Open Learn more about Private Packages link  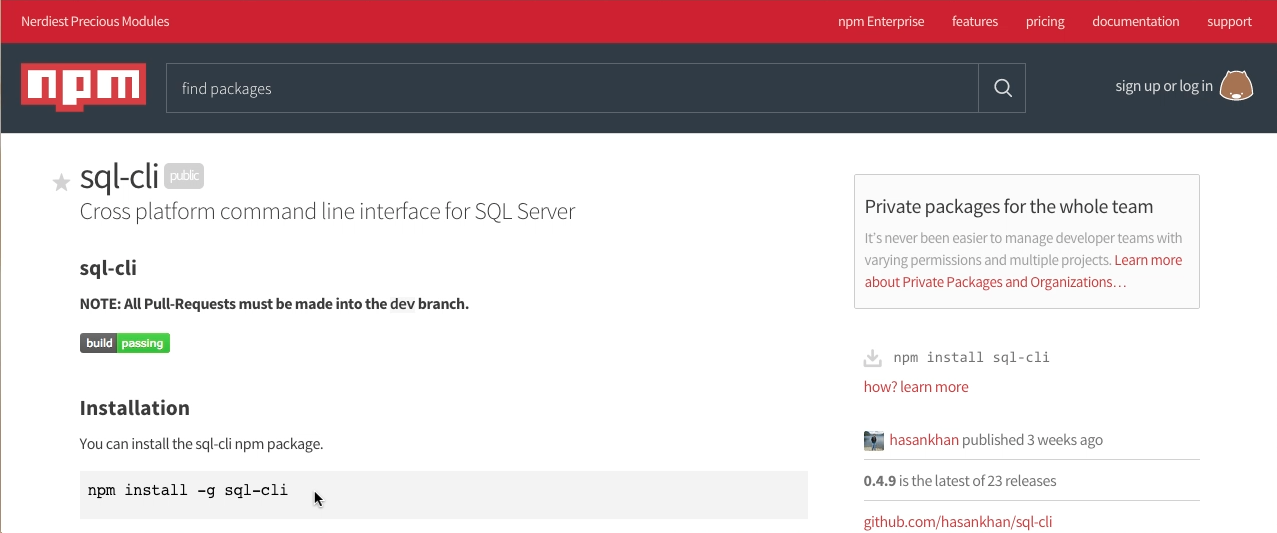click(x=1023, y=271)
